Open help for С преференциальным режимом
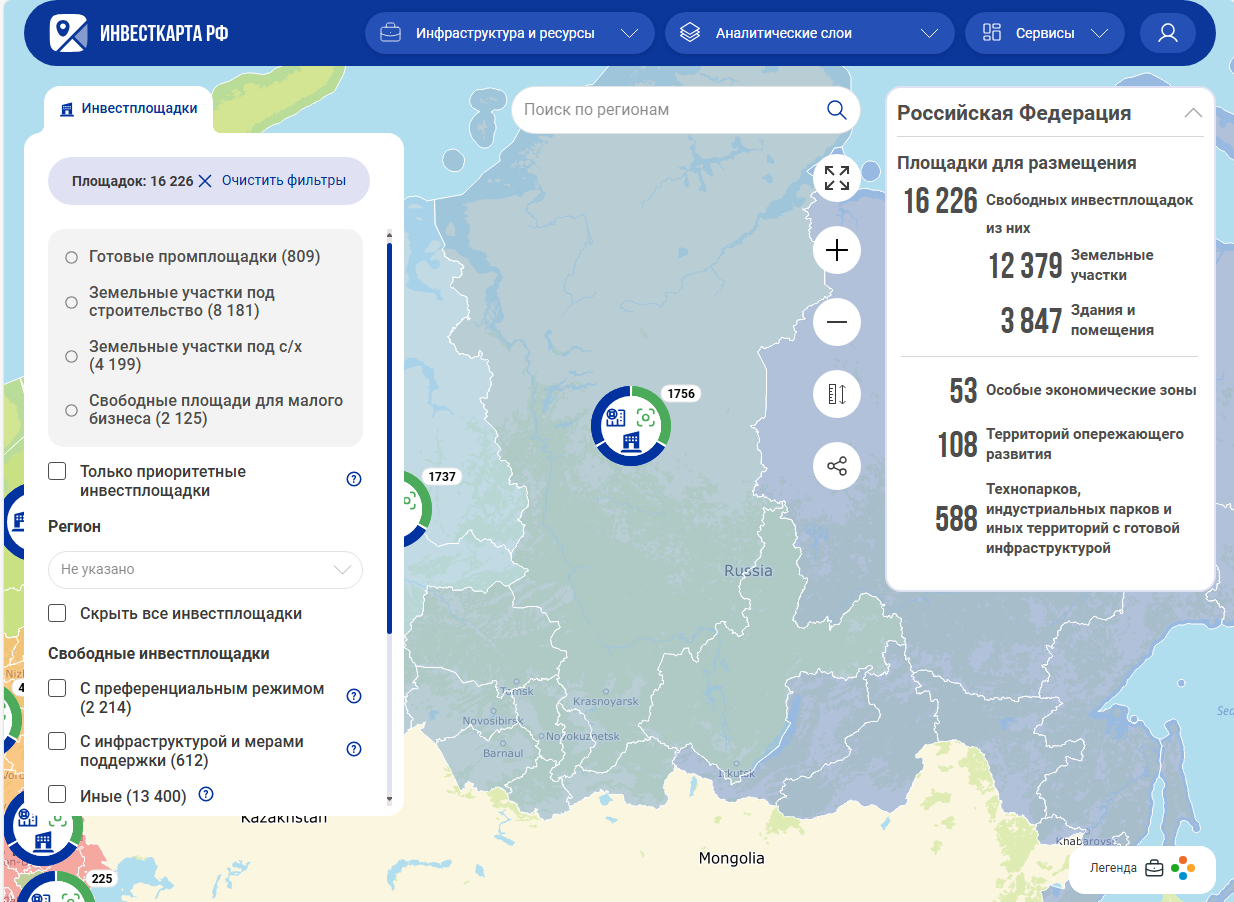Viewport: 1234px width, 902px height. click(x=354, y=696)
